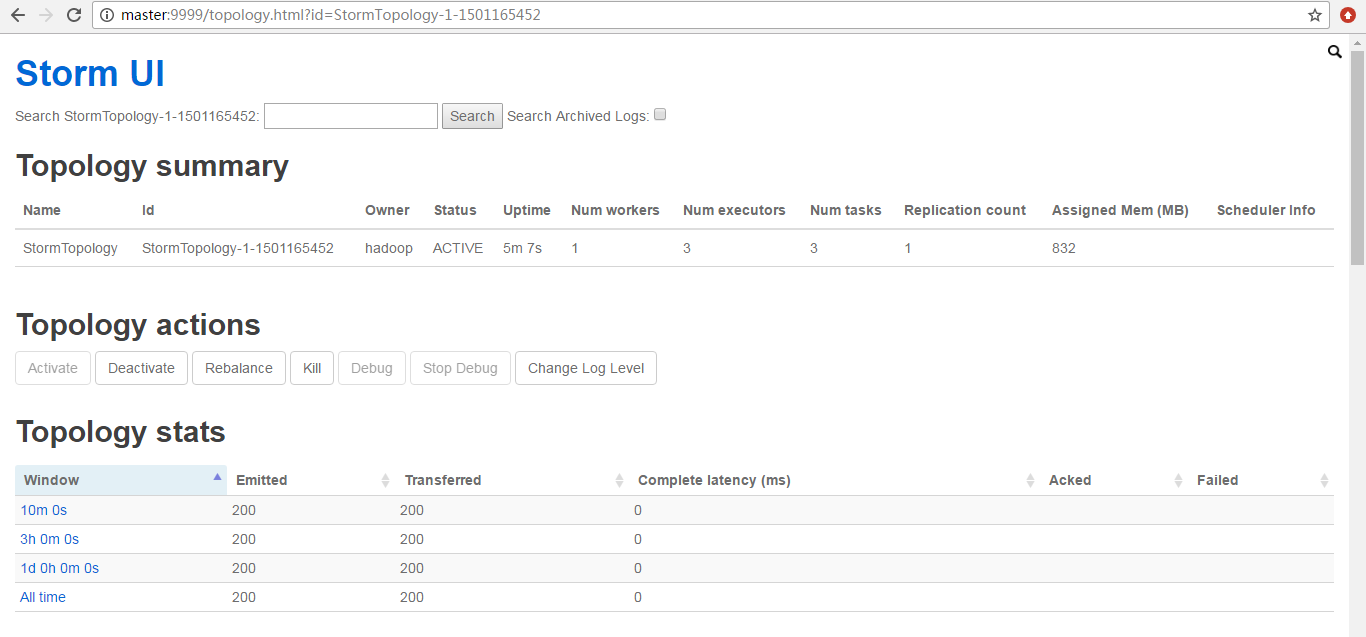Sort by Window column arrow
The width and height of the screenshot is (1366, 637).
[x=217, y=477]
